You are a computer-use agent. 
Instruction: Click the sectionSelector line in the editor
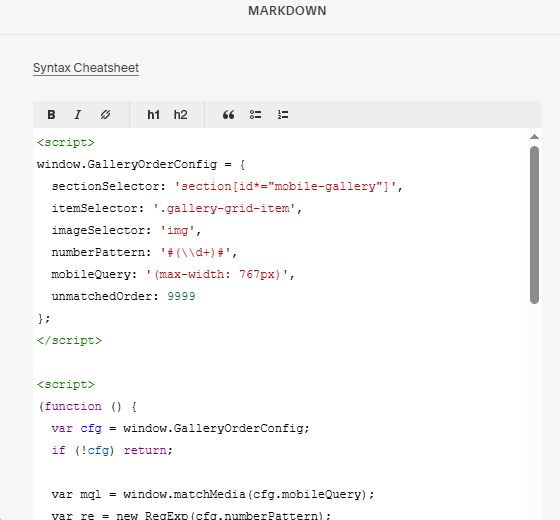tap(227, 186)
